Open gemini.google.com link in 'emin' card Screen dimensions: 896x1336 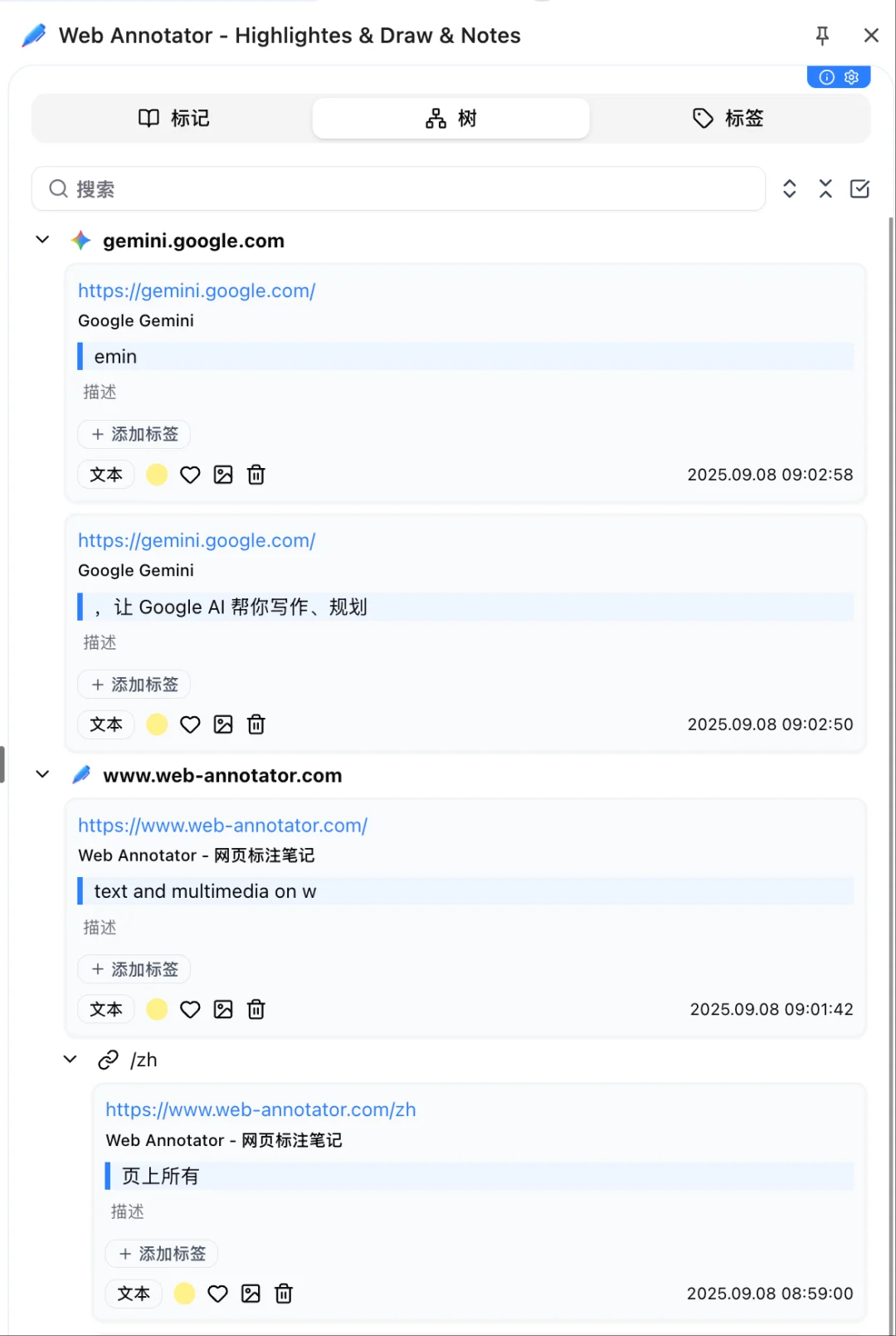coord(197,290)
